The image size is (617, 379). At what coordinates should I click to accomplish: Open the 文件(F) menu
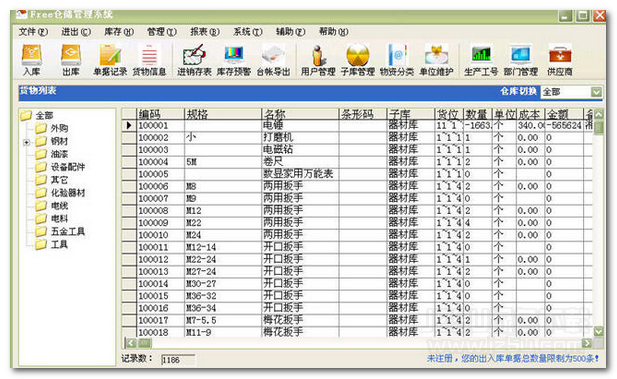click(x=33, y=32)
